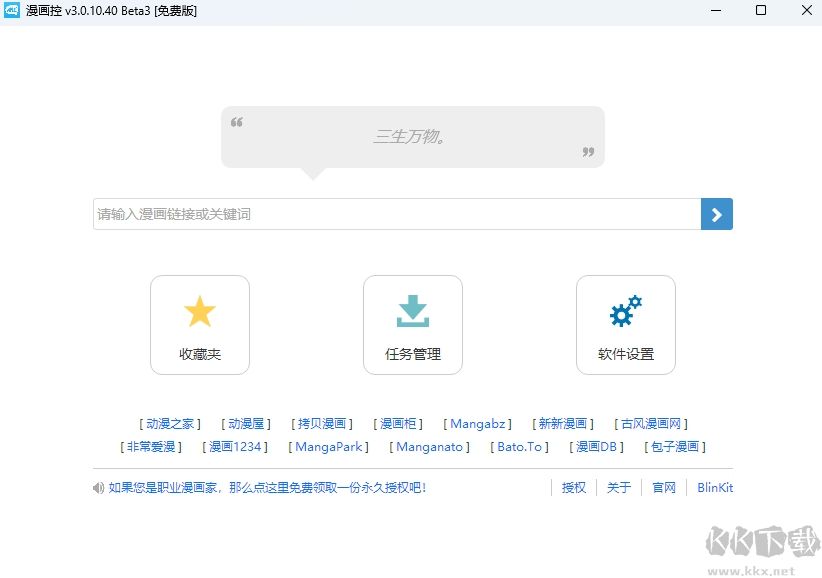Open the MangaPark comic source

tap(329, 447)
